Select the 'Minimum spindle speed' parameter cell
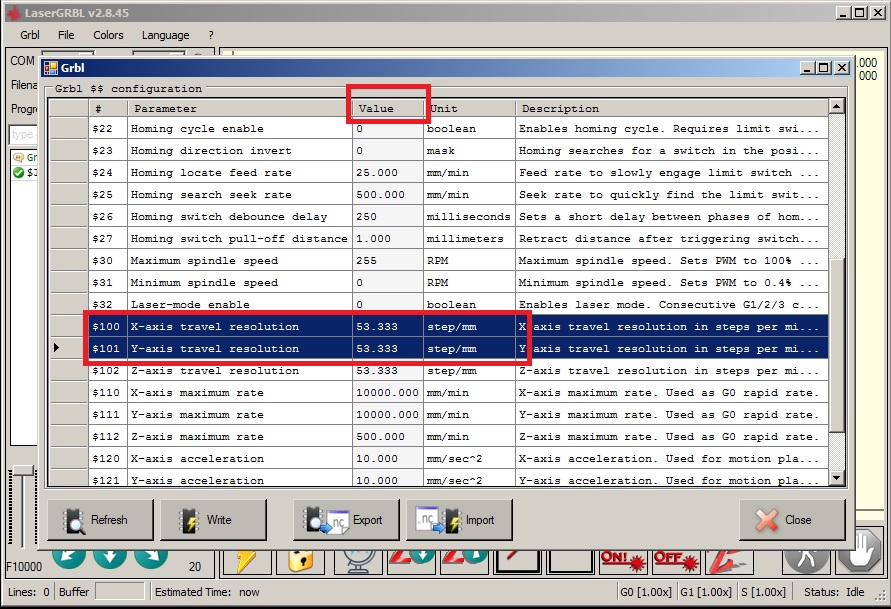The height and width of the screenshot is (609, 891). pos(239,282)
